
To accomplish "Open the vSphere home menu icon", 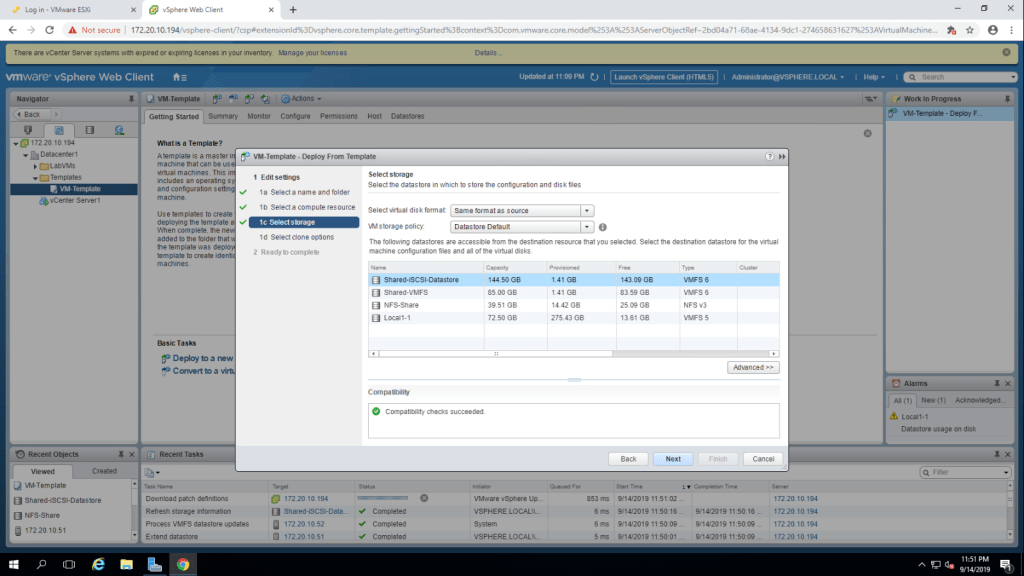I will click(179, 77).
